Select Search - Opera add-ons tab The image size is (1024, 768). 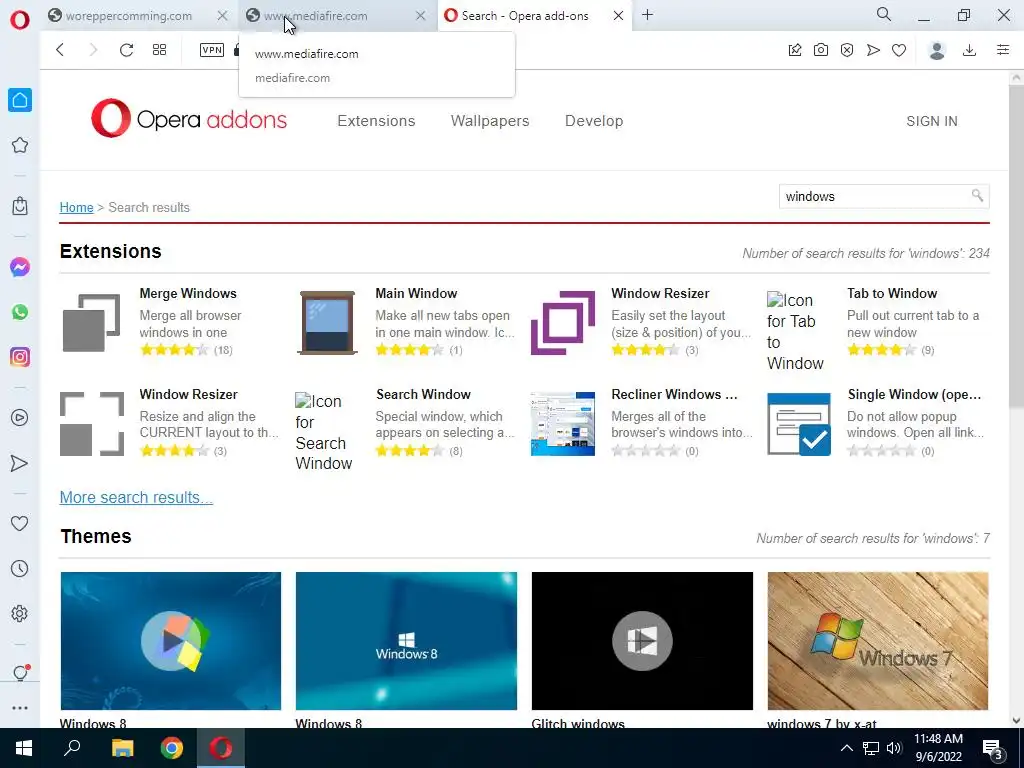[x=525, y=16]
